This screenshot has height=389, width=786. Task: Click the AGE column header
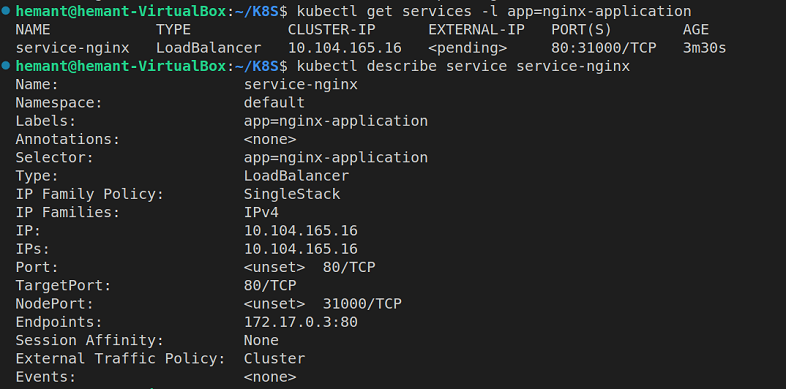[696, 30]
